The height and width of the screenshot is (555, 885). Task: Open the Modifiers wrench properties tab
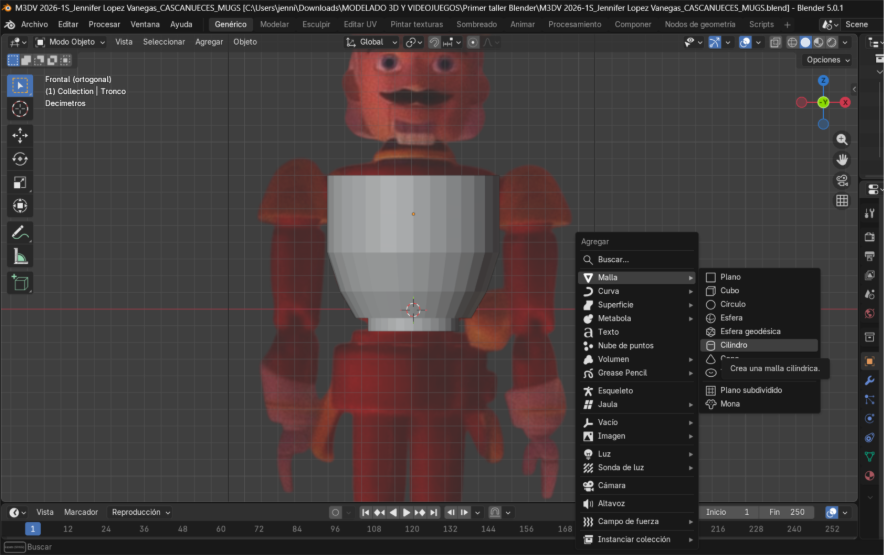tap(869, 381)
